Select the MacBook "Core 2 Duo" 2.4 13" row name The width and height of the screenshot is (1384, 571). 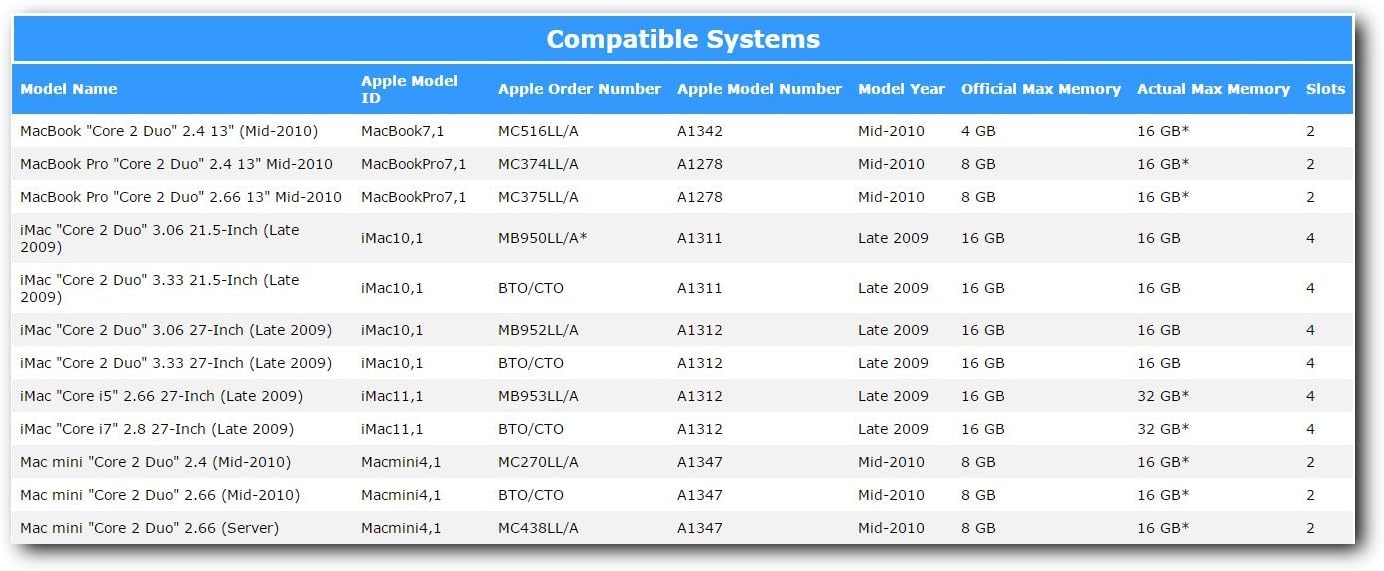(x=169, y=131)
